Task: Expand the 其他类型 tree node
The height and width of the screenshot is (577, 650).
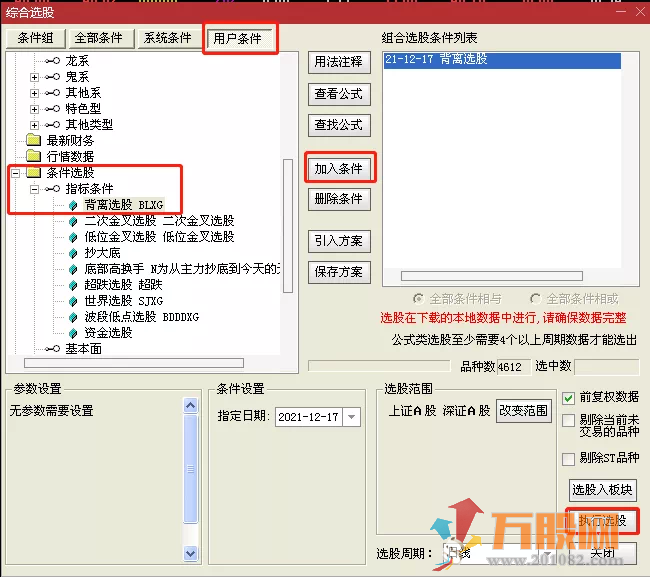Action: point(34,125)
